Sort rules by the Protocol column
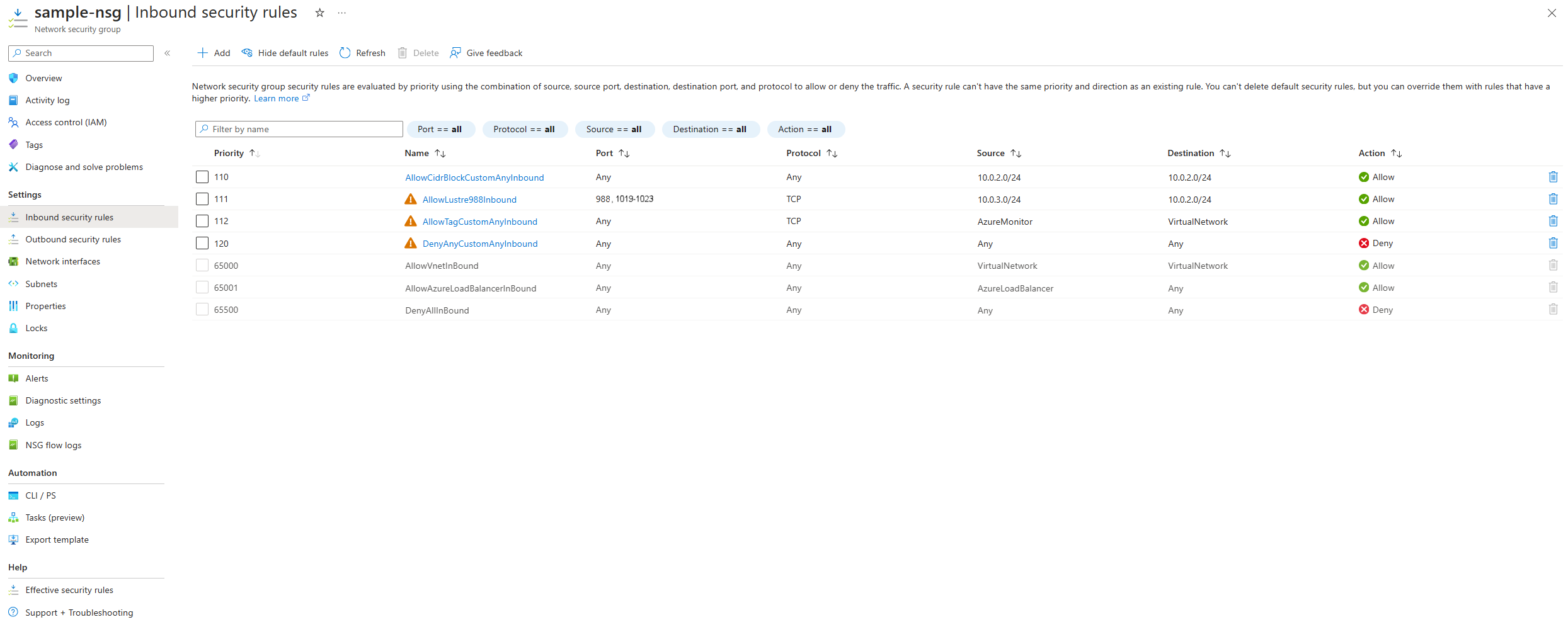Screen dimensions: 1568x627 (812, 153)
